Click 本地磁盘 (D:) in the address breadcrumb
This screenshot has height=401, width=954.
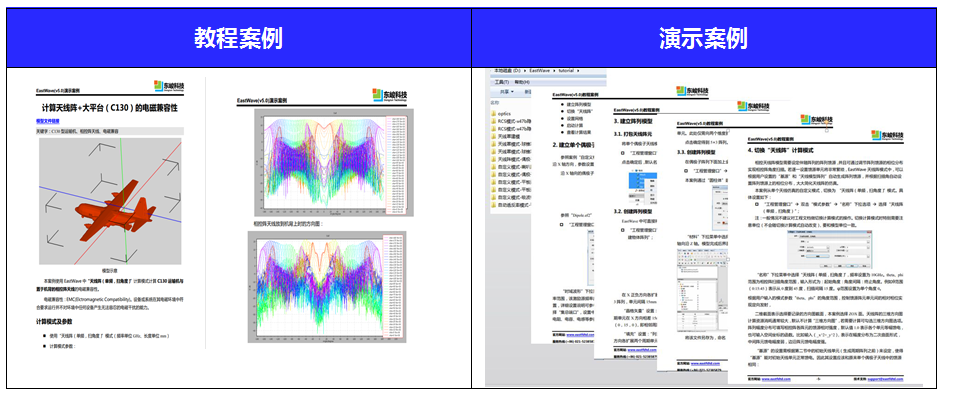(x=506, y=71)
